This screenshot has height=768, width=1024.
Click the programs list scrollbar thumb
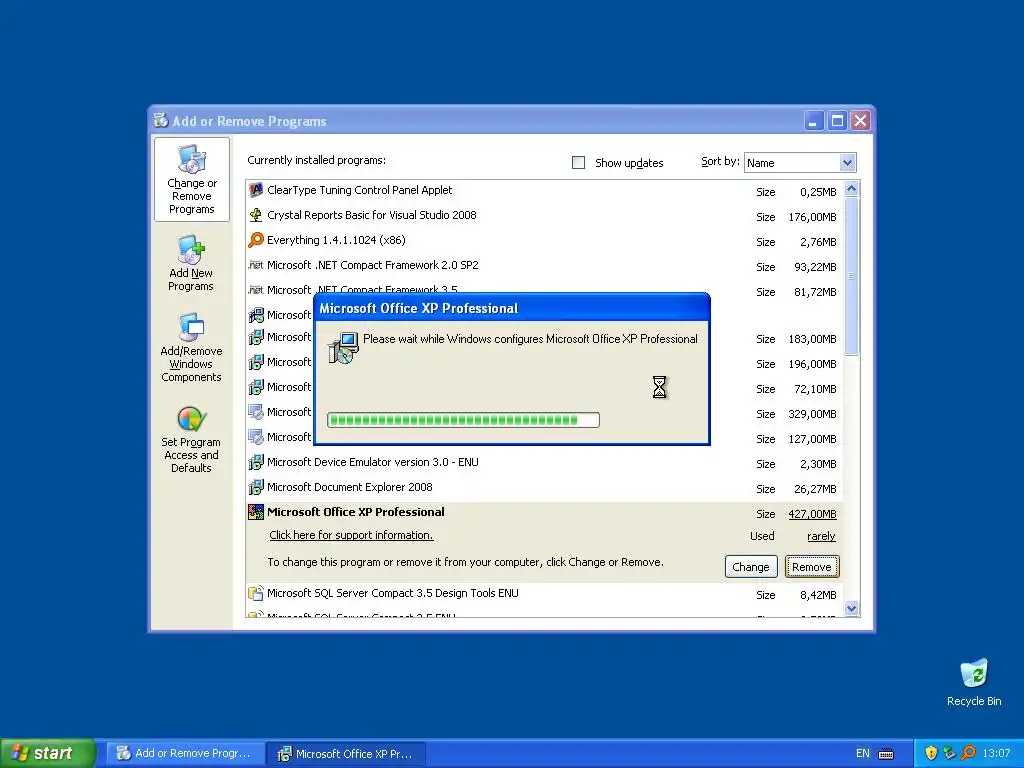[x=852, y=276]
